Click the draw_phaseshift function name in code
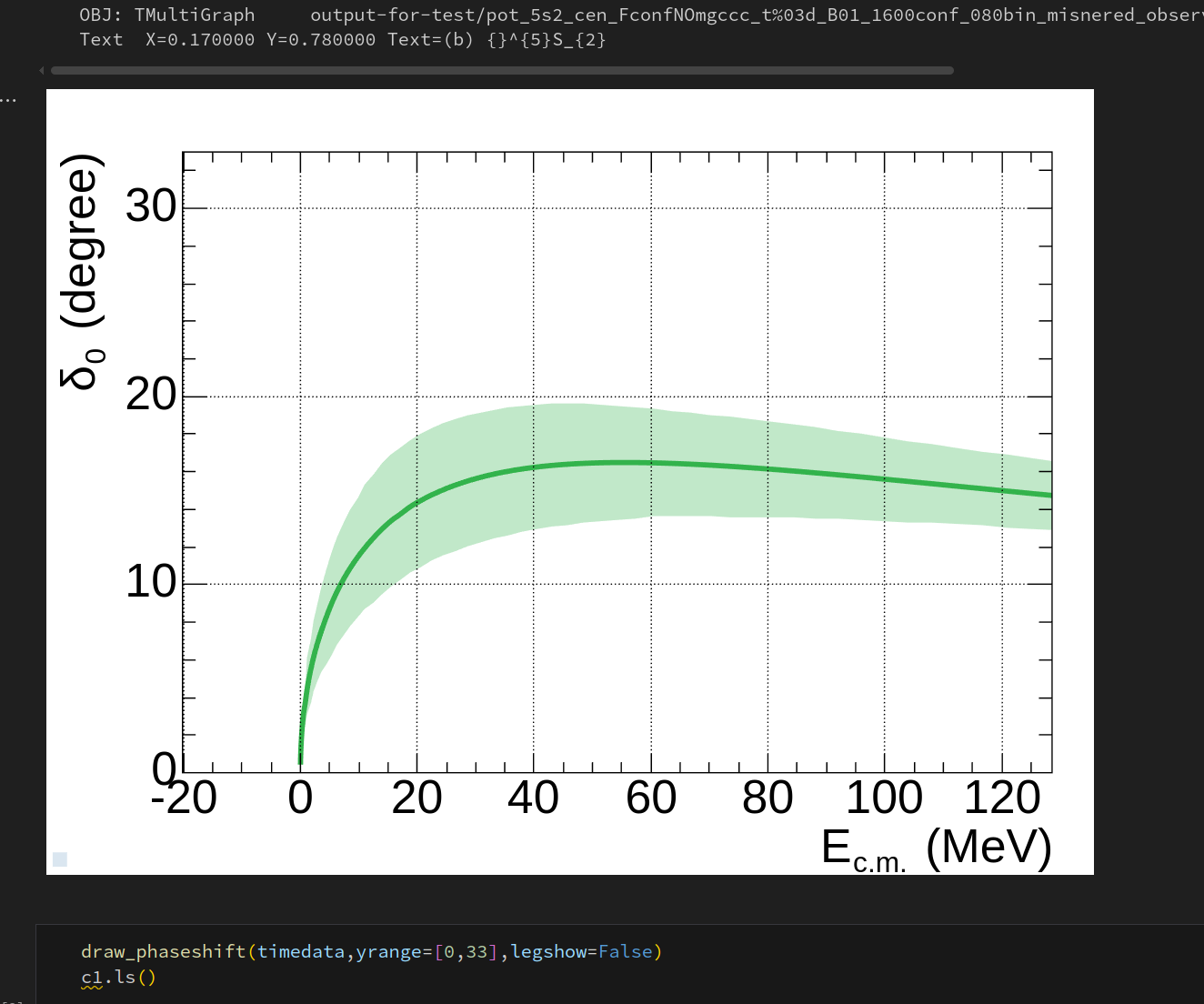 pos(163,951)
